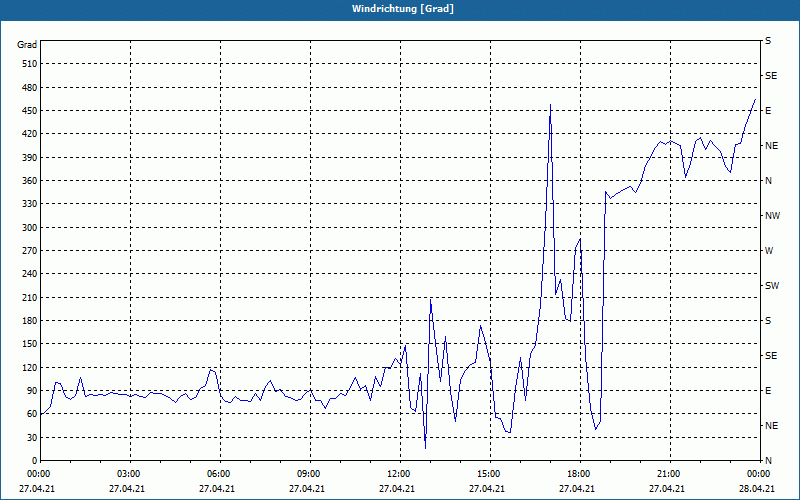Click the 21:00 time axis label

click(x=667, y=474)
